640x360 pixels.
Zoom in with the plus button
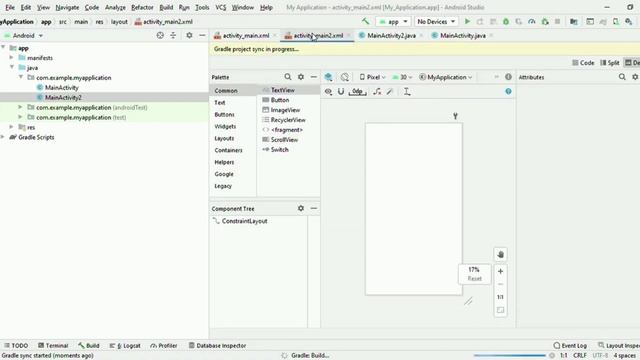coord(500,271)
